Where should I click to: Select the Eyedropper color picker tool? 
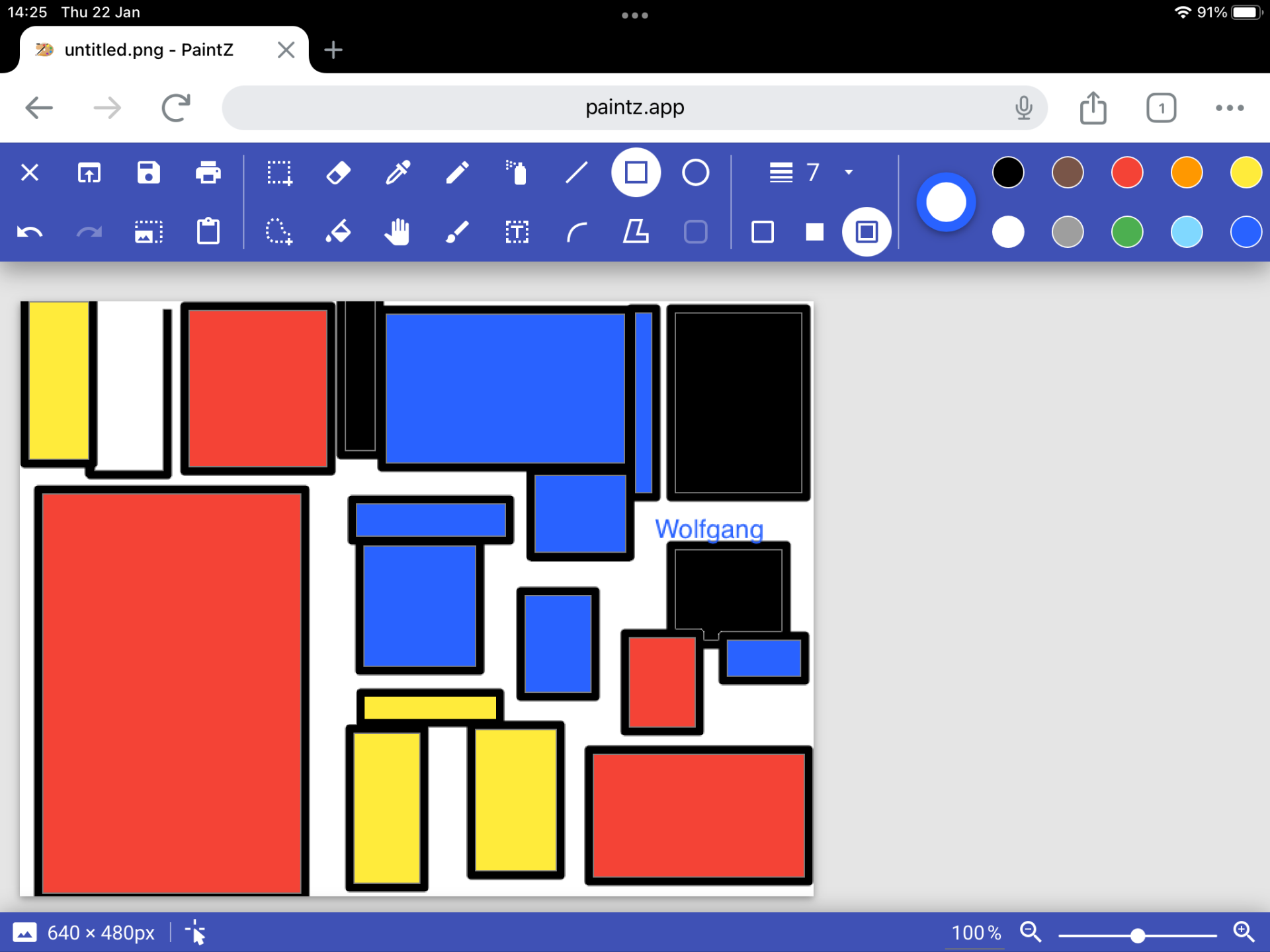(x=398, y=173)
